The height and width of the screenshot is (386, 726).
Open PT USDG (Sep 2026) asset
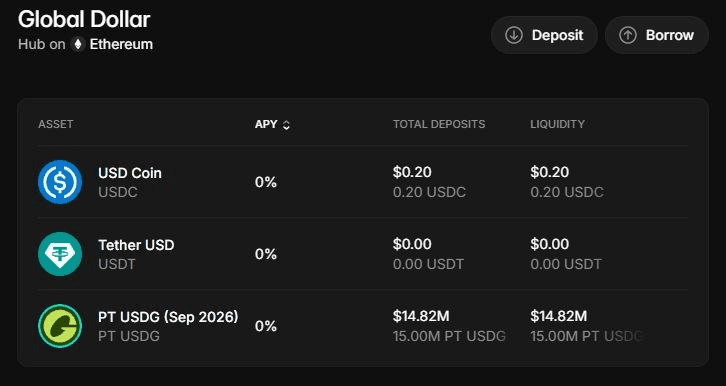click(168, 317)
